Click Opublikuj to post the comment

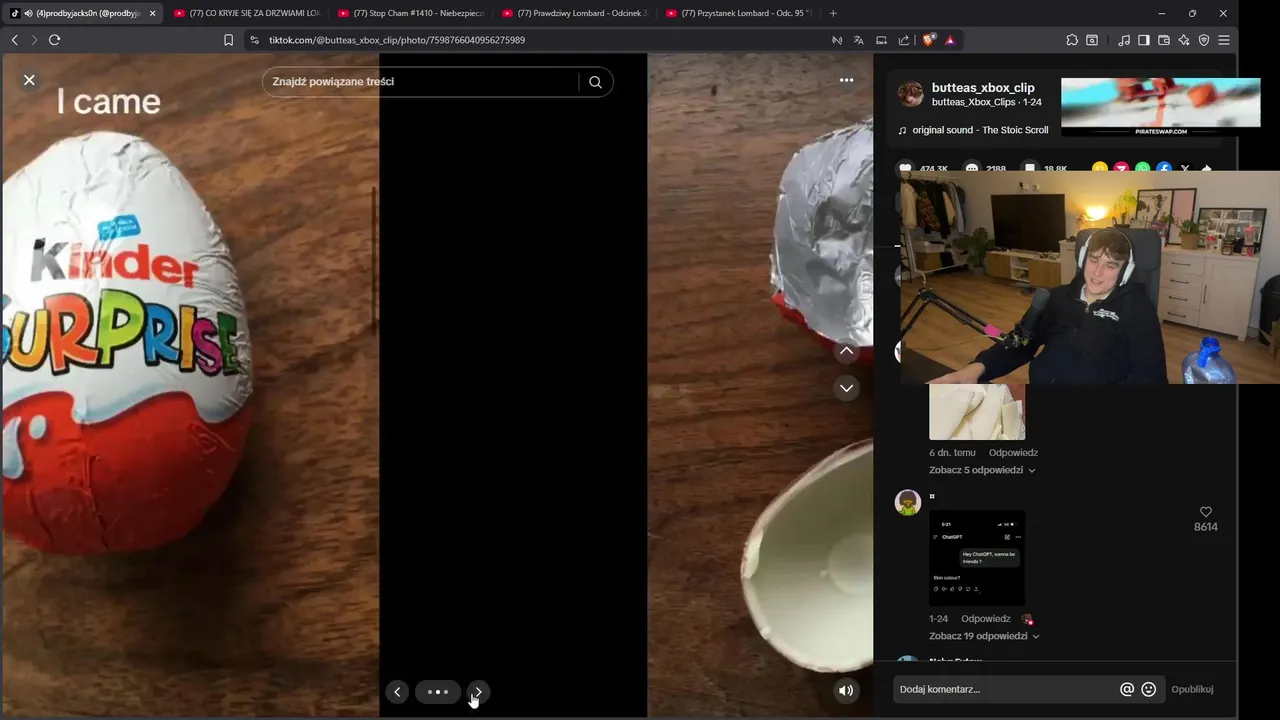[1192, 689]
